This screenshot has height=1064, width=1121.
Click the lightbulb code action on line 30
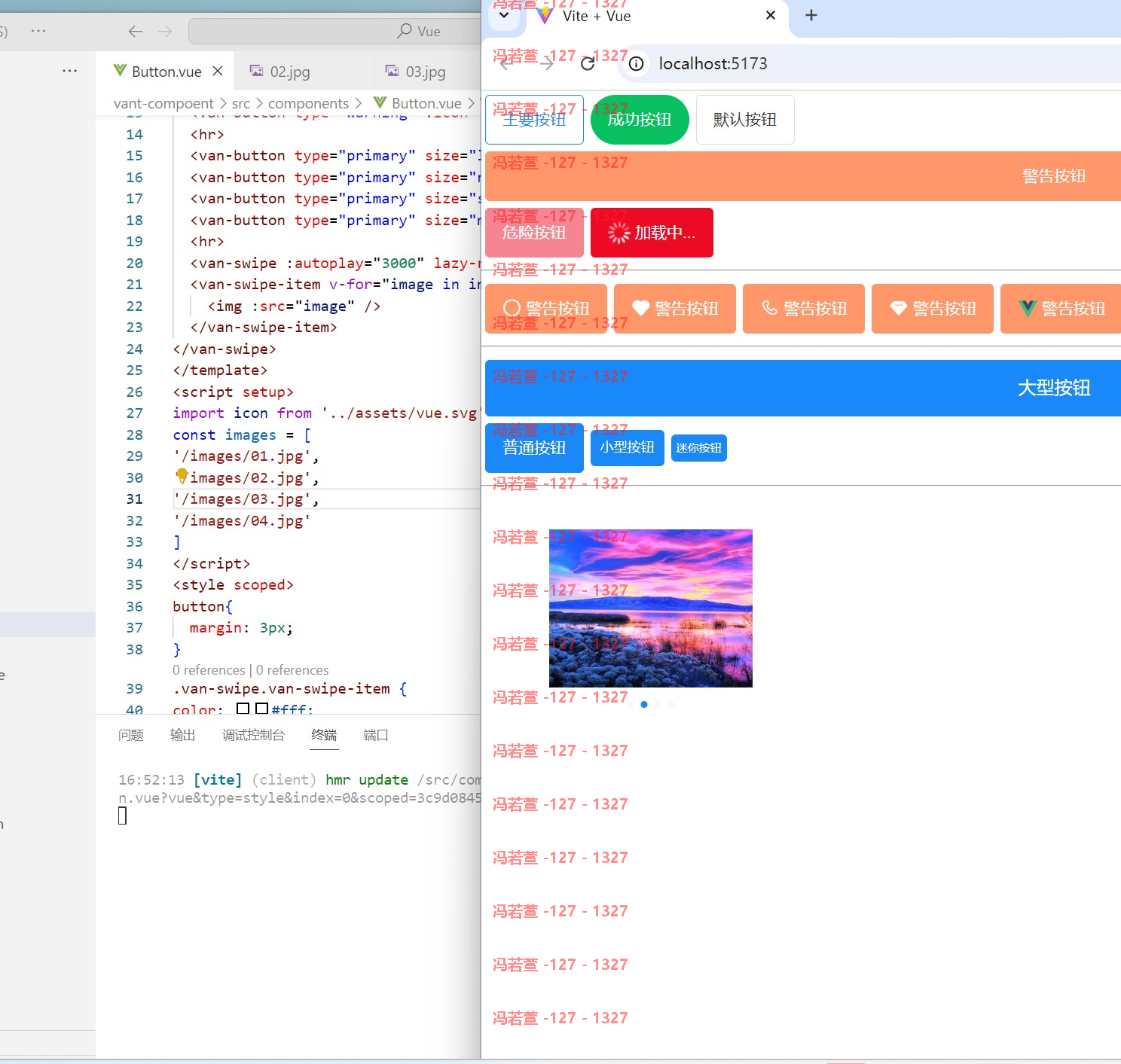click(182, 476)
